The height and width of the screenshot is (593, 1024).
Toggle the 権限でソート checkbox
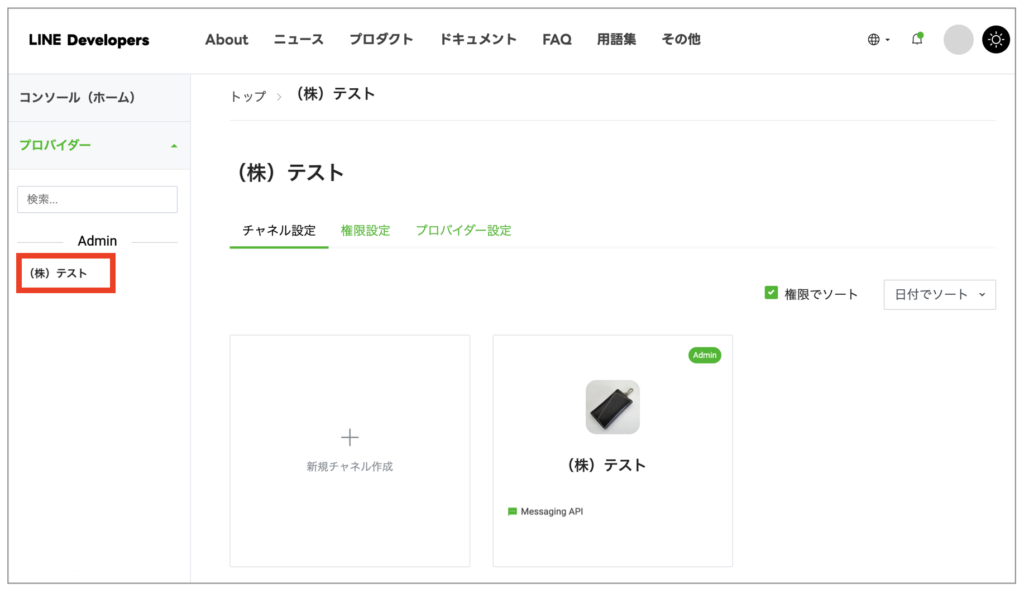tap(771, 293)
